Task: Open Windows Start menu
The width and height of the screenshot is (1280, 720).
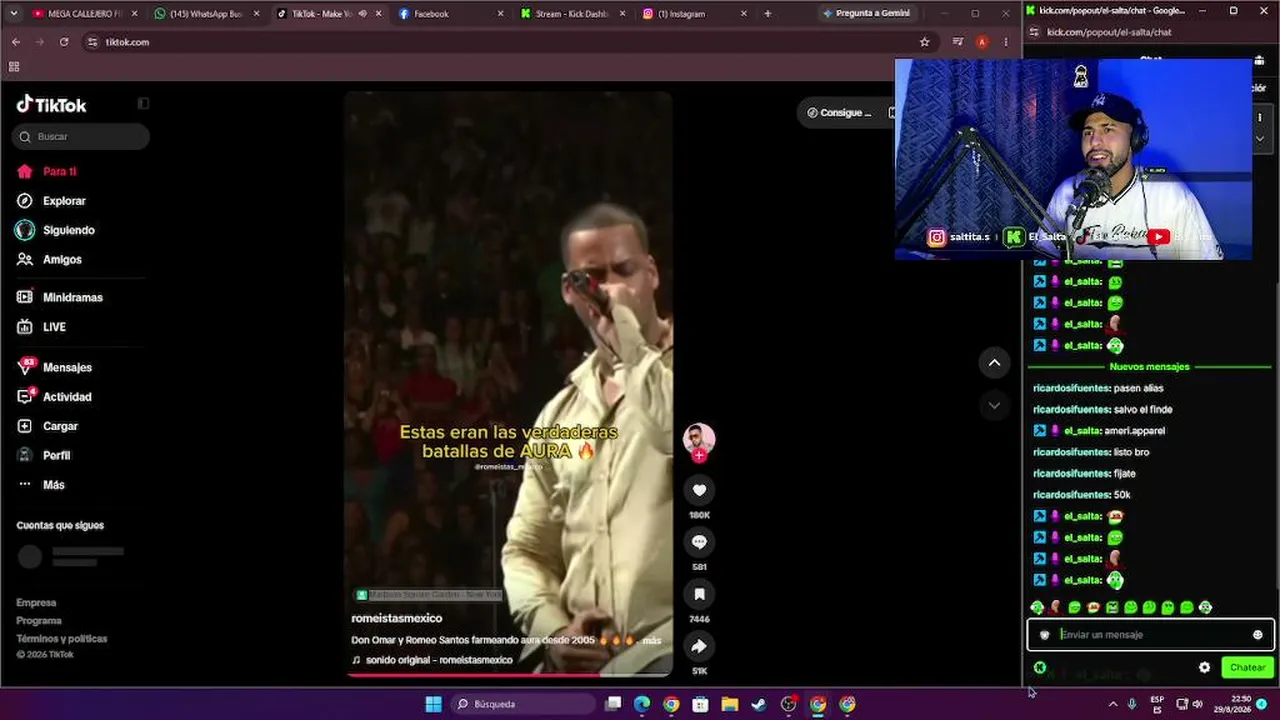Action: coord(433,704)
